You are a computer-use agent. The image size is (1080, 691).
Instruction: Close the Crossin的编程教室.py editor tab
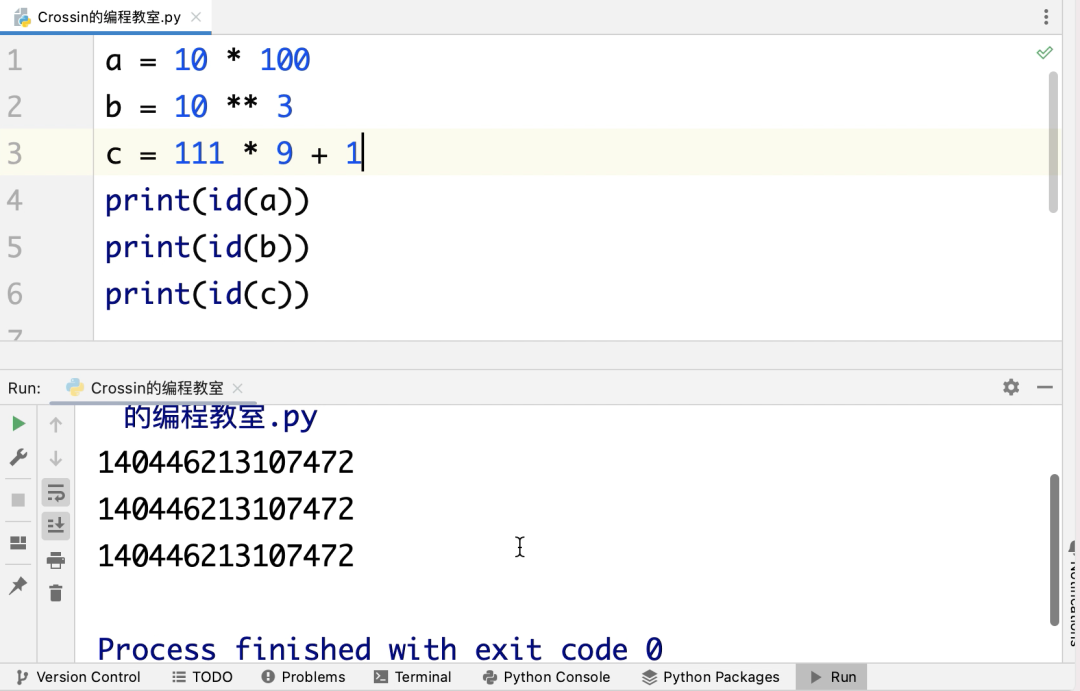[x=196, y=17]
